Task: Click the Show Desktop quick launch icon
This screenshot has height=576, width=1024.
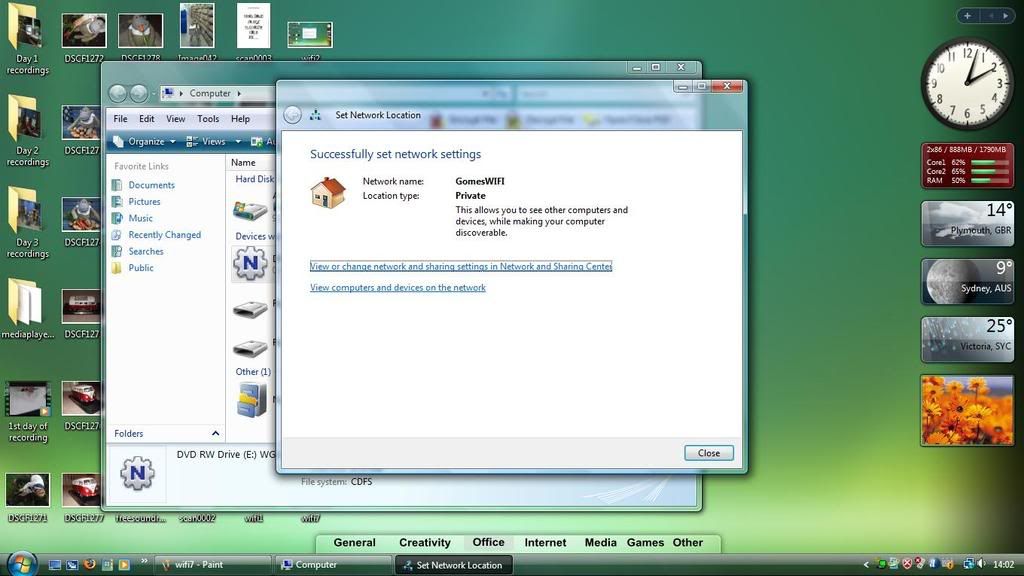Action: (55, 565)
